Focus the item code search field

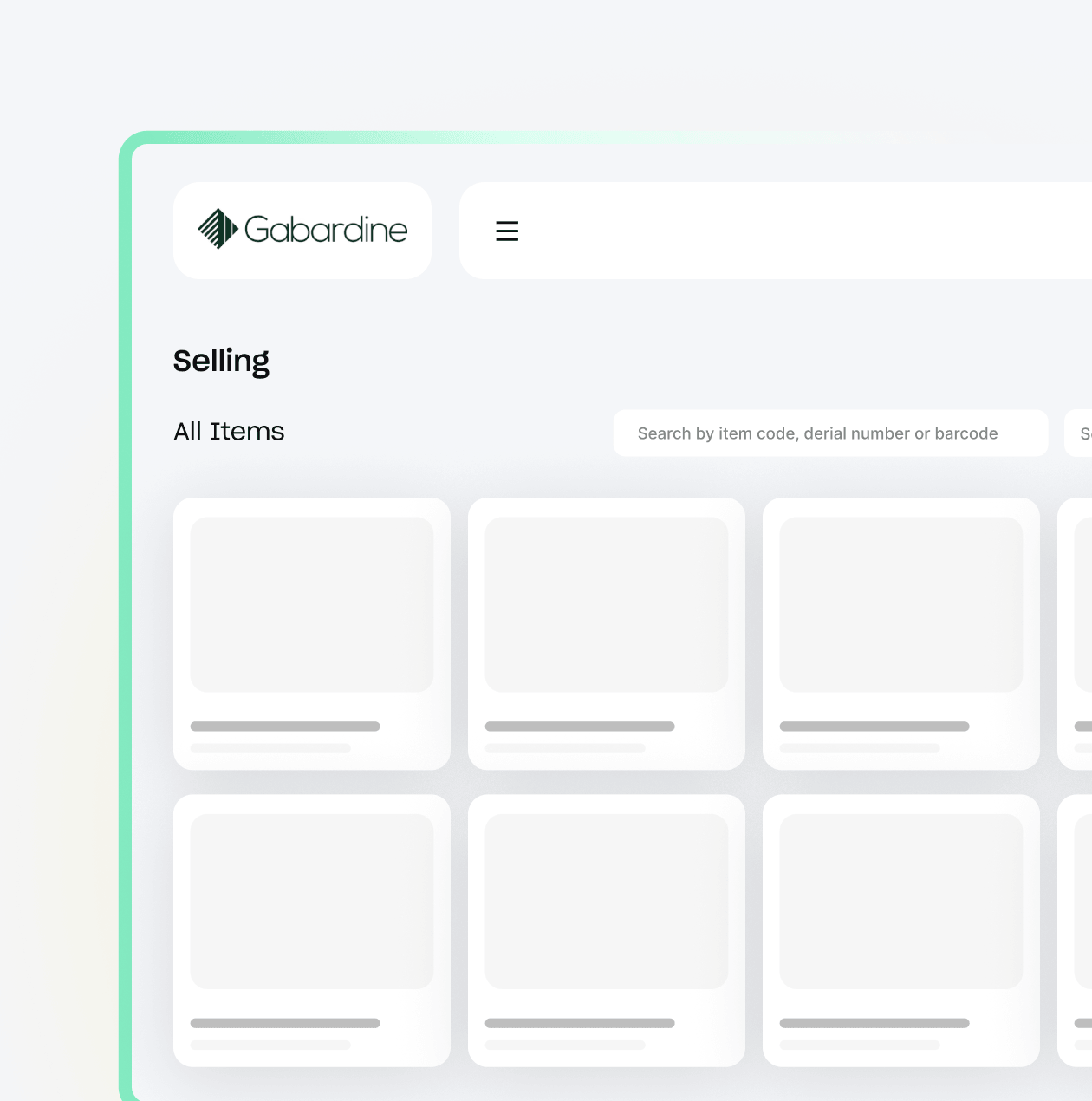[830, 433]
